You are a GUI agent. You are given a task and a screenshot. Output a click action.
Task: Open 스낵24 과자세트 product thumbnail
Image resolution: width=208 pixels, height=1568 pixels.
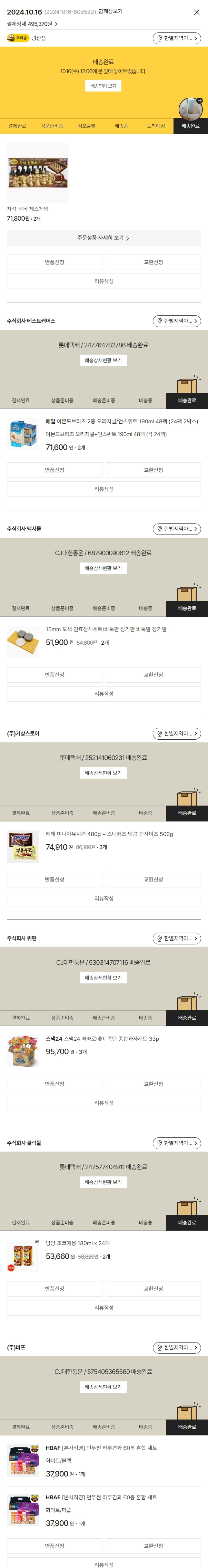pyautogui.click(x=23, y=1051)
